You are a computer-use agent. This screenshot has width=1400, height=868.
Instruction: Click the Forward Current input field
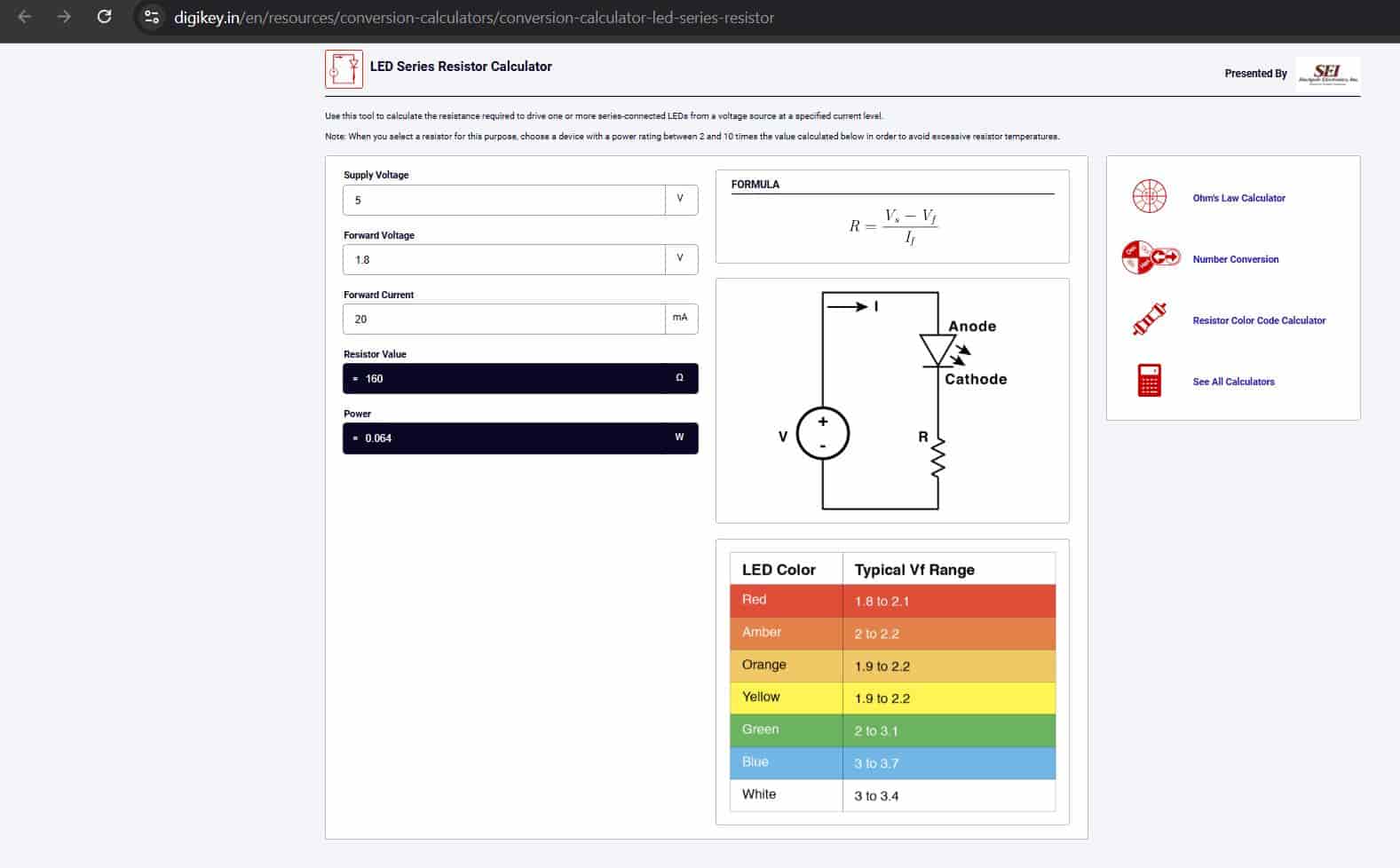click(504, 319)
